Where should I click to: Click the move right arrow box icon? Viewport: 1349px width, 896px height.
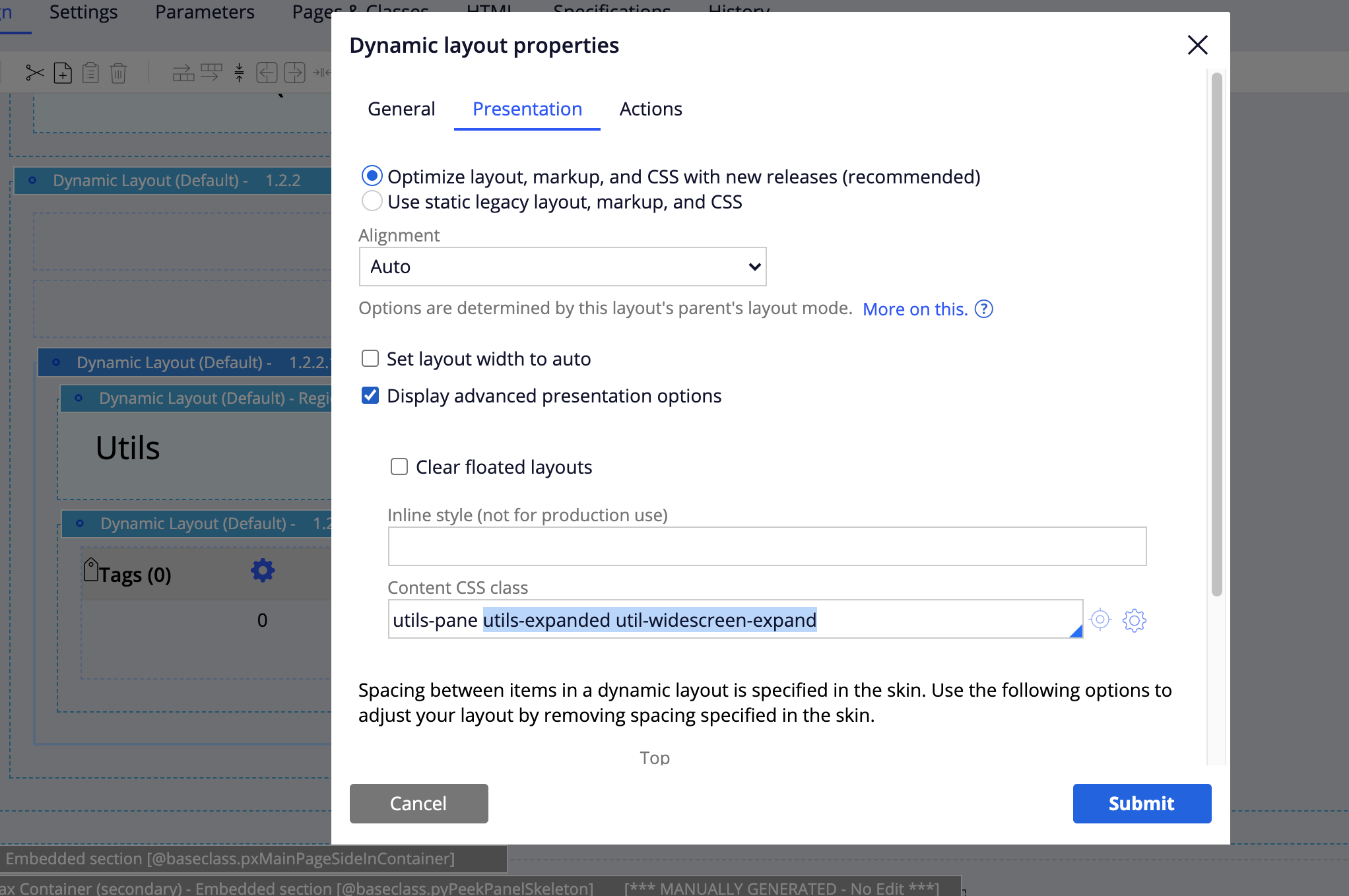point(294,73)
